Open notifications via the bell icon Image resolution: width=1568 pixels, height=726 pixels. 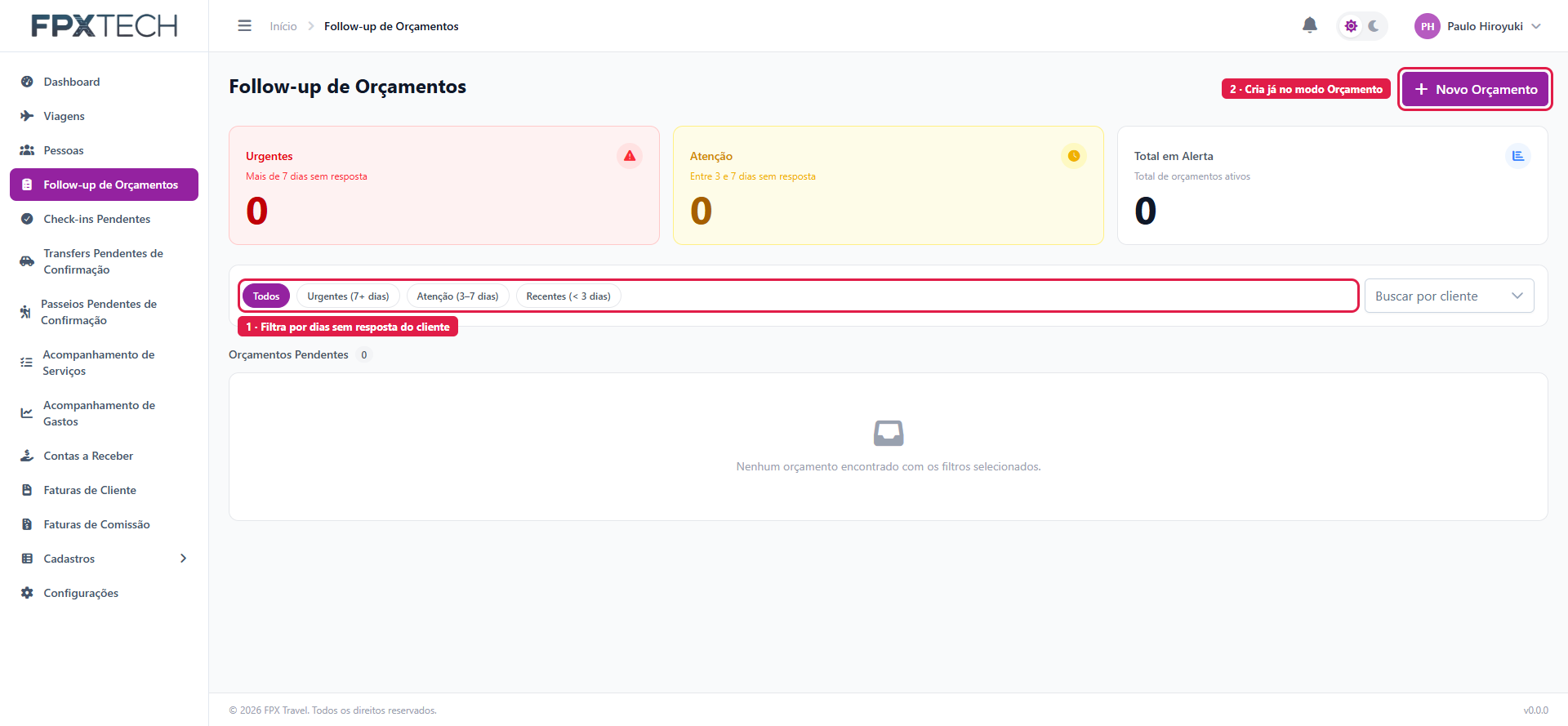1310,25
